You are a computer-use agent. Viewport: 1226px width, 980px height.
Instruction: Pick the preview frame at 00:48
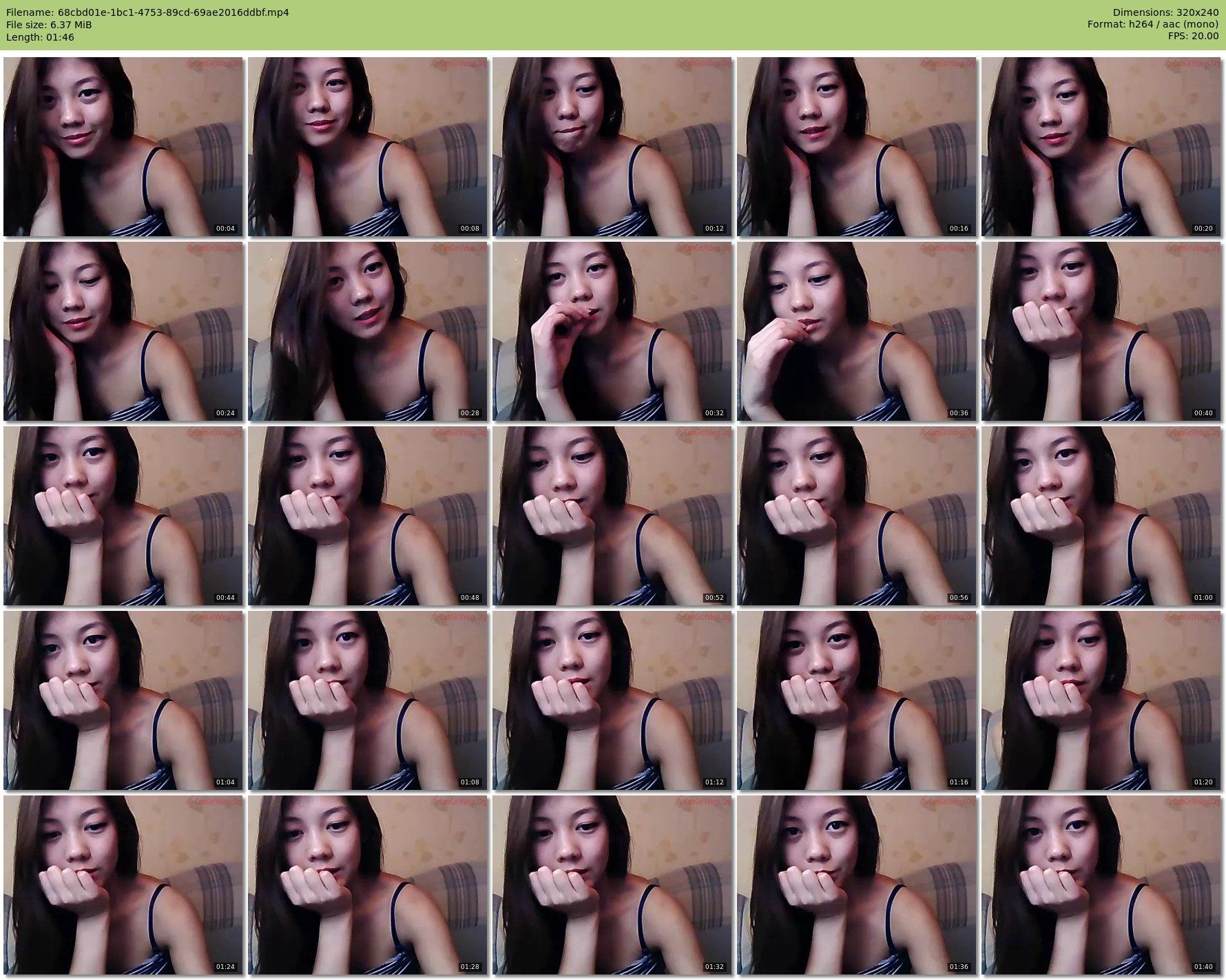tap(368, 516)
